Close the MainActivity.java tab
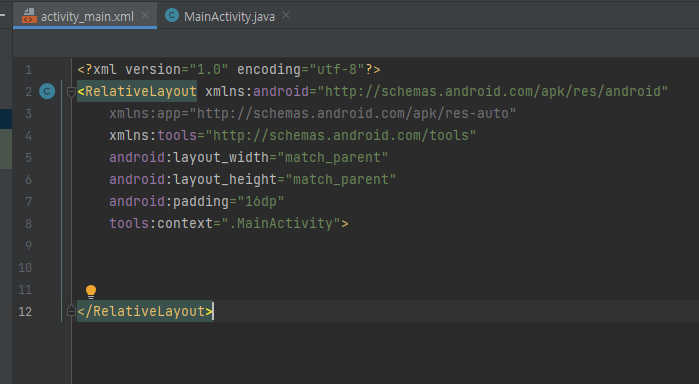The image size is (699, 384). [x=286, y=15]
